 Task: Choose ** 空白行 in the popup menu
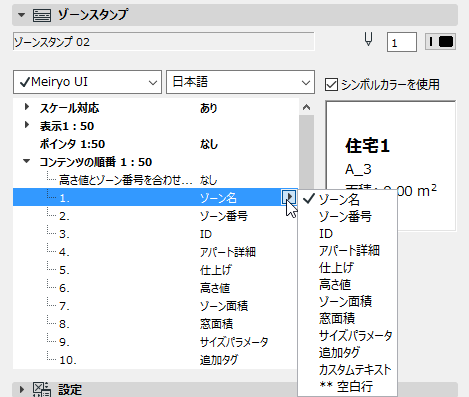pyautogui.click(x=347, y=387)
